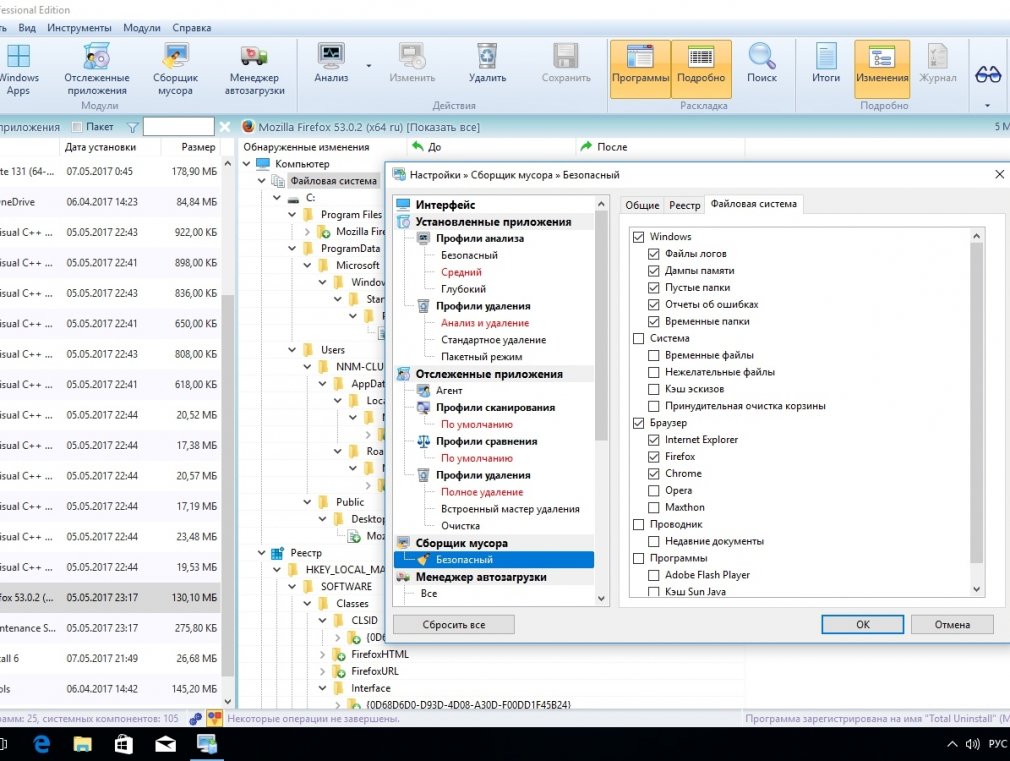Viewport: 1010px width, 761px height.
Task: Collapse the Файловая система node
Action: click(x=262, y=181)
